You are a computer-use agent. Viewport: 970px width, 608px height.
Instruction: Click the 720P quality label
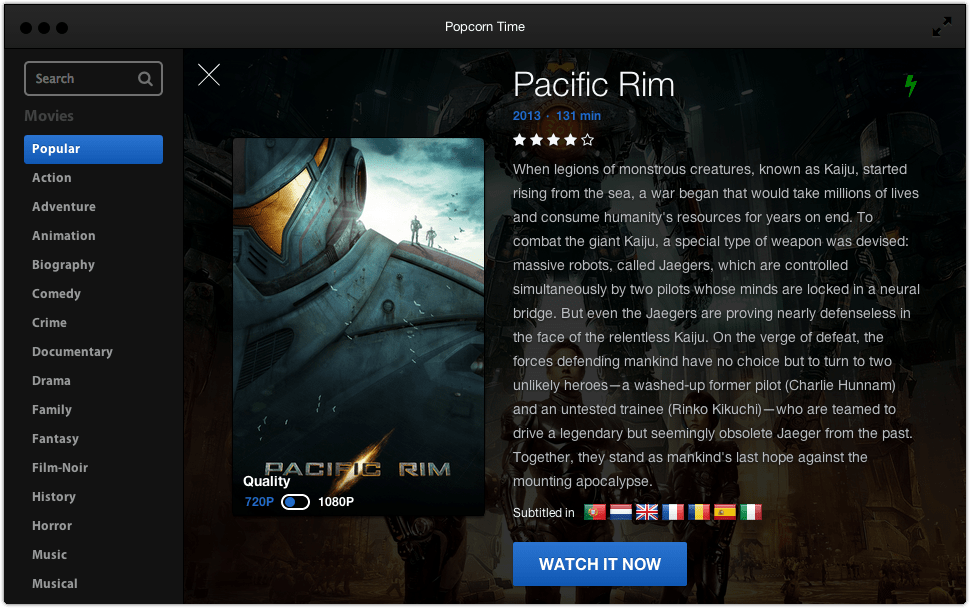click(x=259, y=502)
